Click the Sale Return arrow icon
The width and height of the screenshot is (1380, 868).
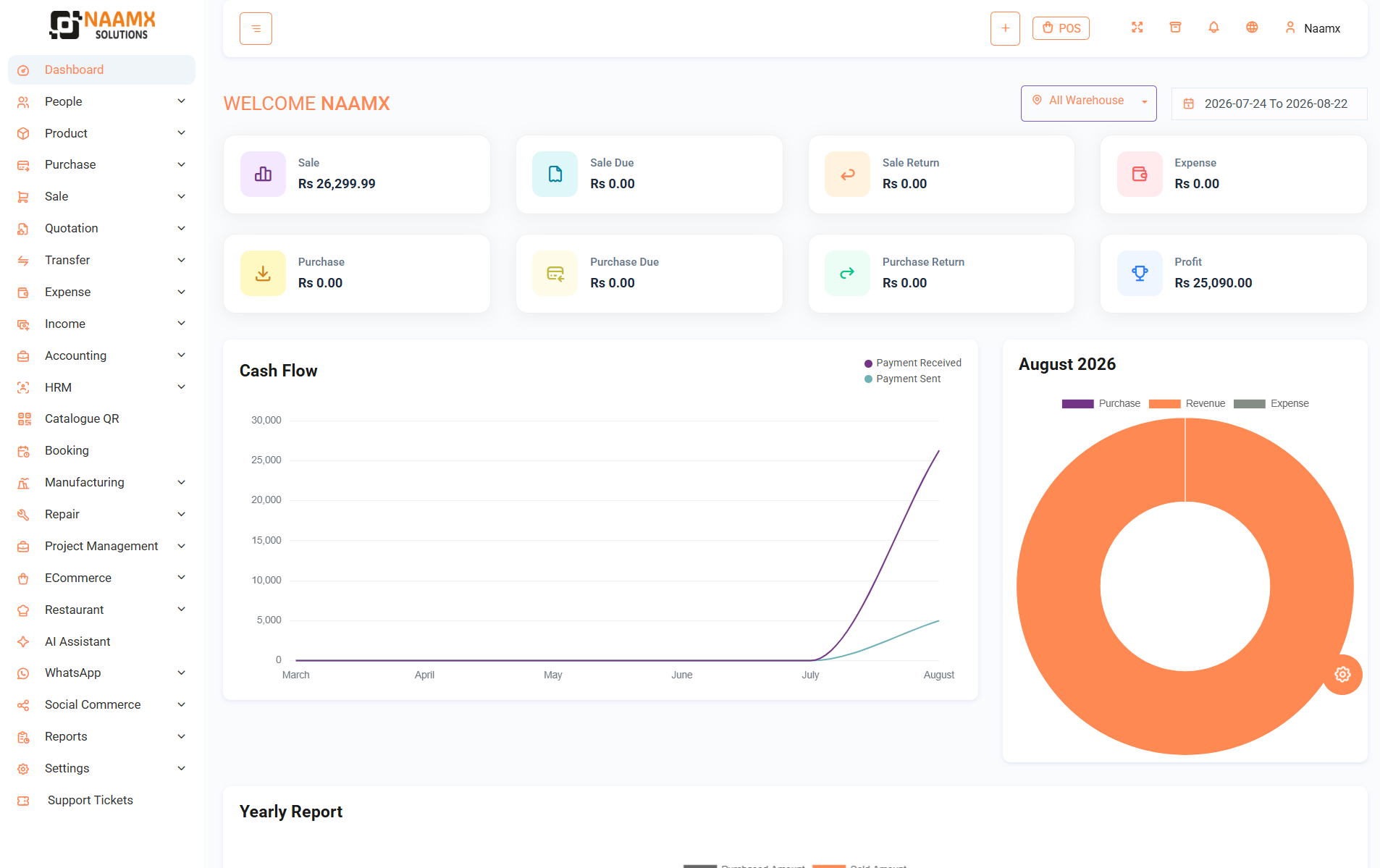pyautogui.click(x=847, y=174)
